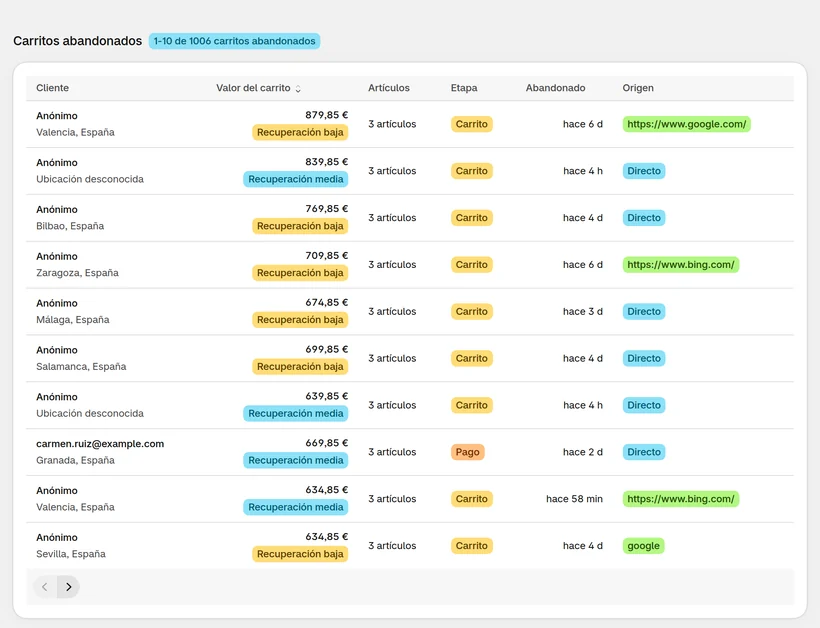This screenshot has width=820, height=628.
Task: Click the Etapa column header
Action: point(464,88)
